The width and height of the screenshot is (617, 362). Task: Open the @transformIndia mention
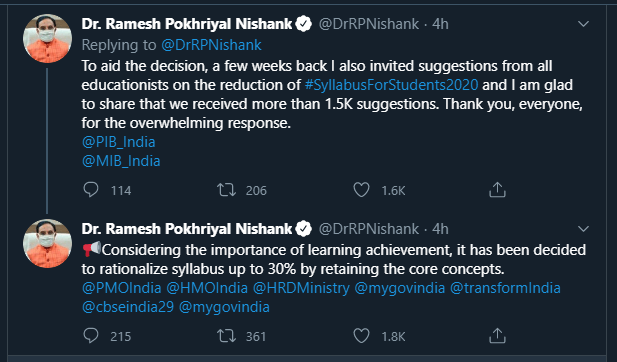click(505, 288)
